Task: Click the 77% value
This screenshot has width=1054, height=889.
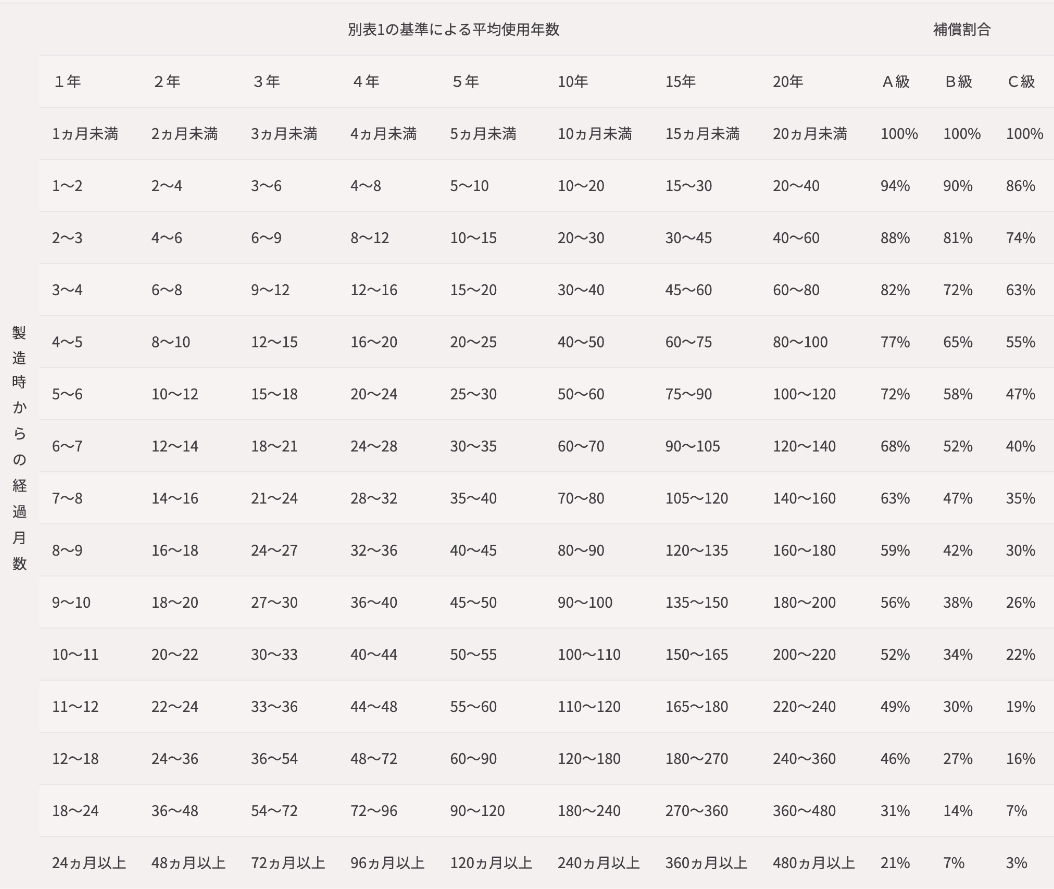Action: coord(895,342)
